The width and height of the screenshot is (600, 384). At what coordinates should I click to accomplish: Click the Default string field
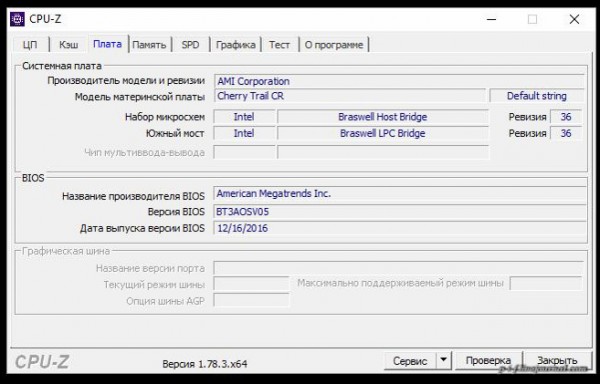[x=536, y=96]
